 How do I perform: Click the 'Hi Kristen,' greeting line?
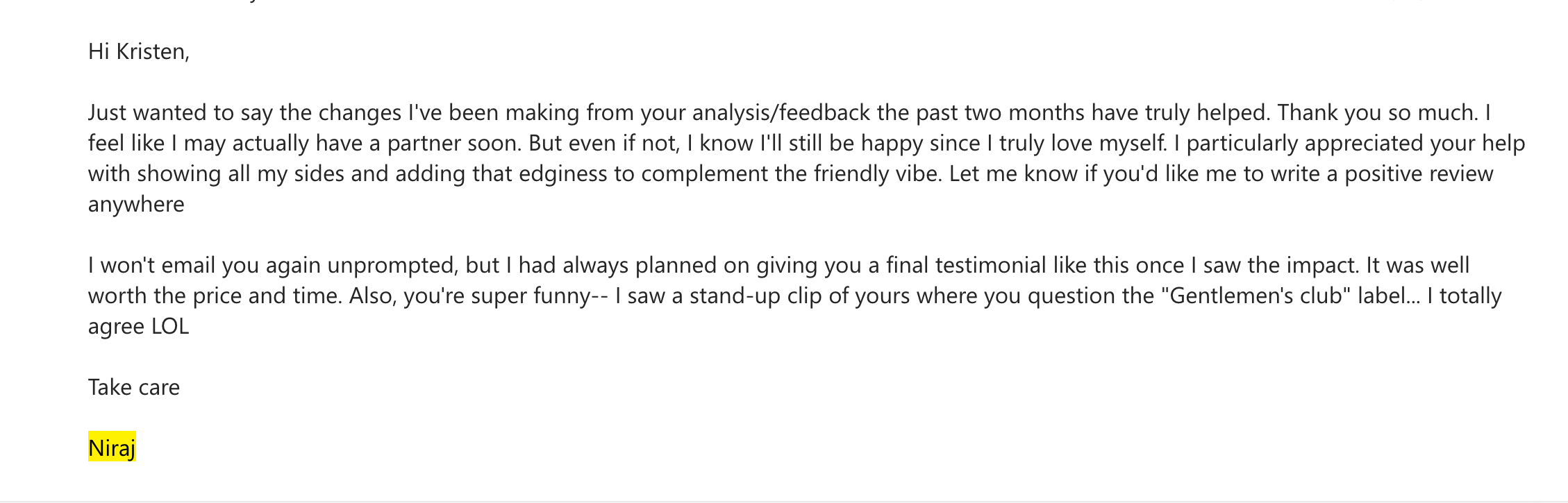[139, 51]
